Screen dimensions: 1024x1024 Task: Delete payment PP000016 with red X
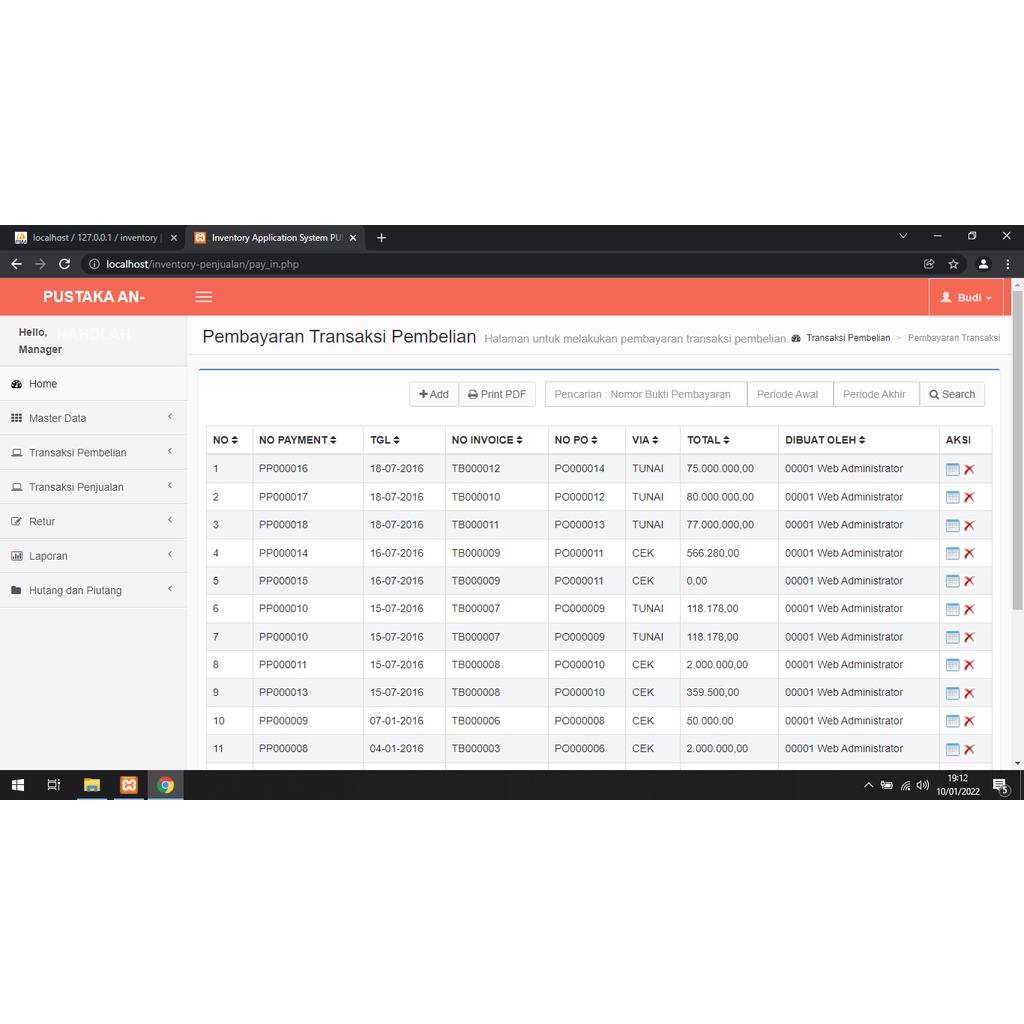(969, 469)
